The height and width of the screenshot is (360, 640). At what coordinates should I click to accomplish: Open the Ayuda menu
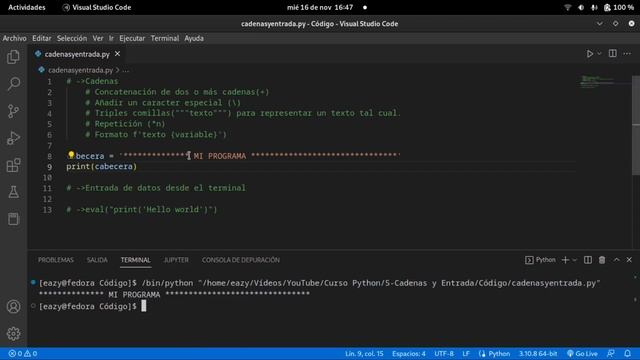coord(194,38)
